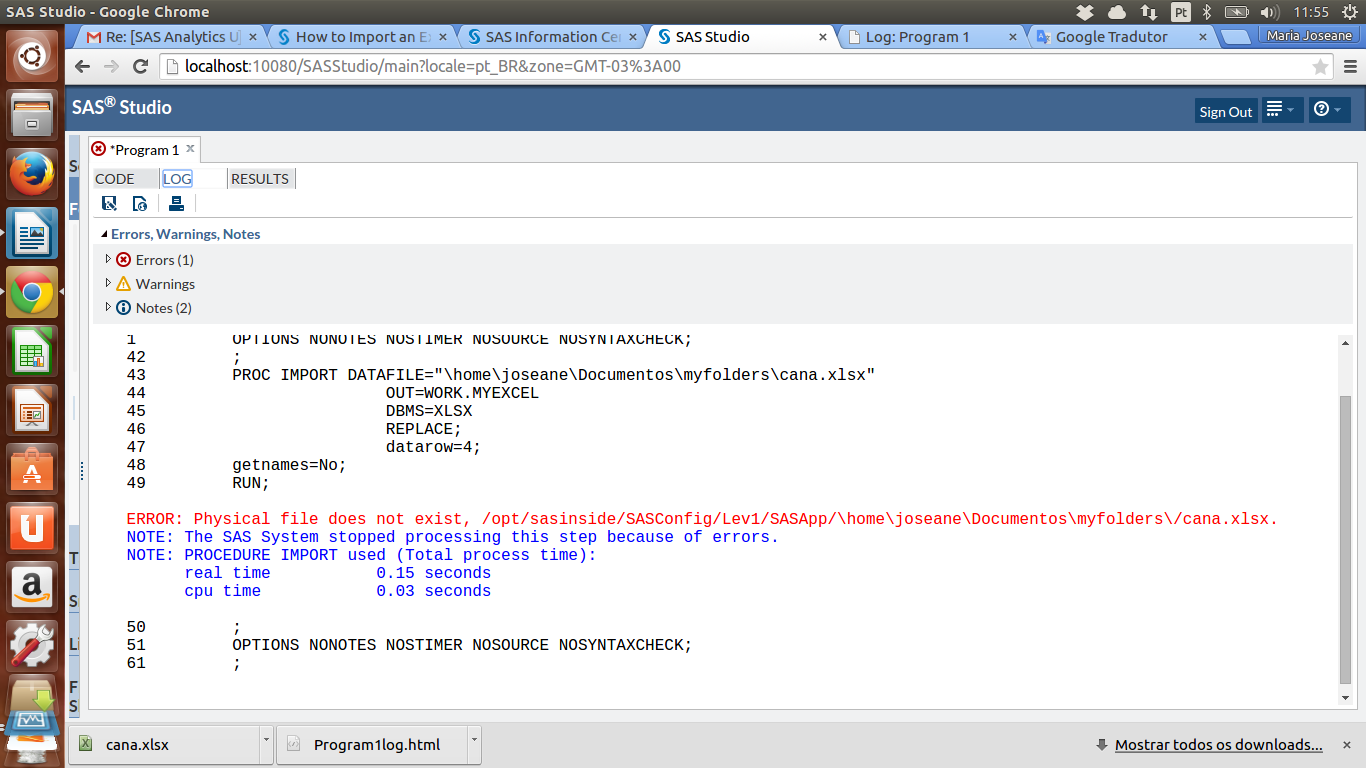
Task: Select the *Program 1 program tab
Action: (145, 150)
